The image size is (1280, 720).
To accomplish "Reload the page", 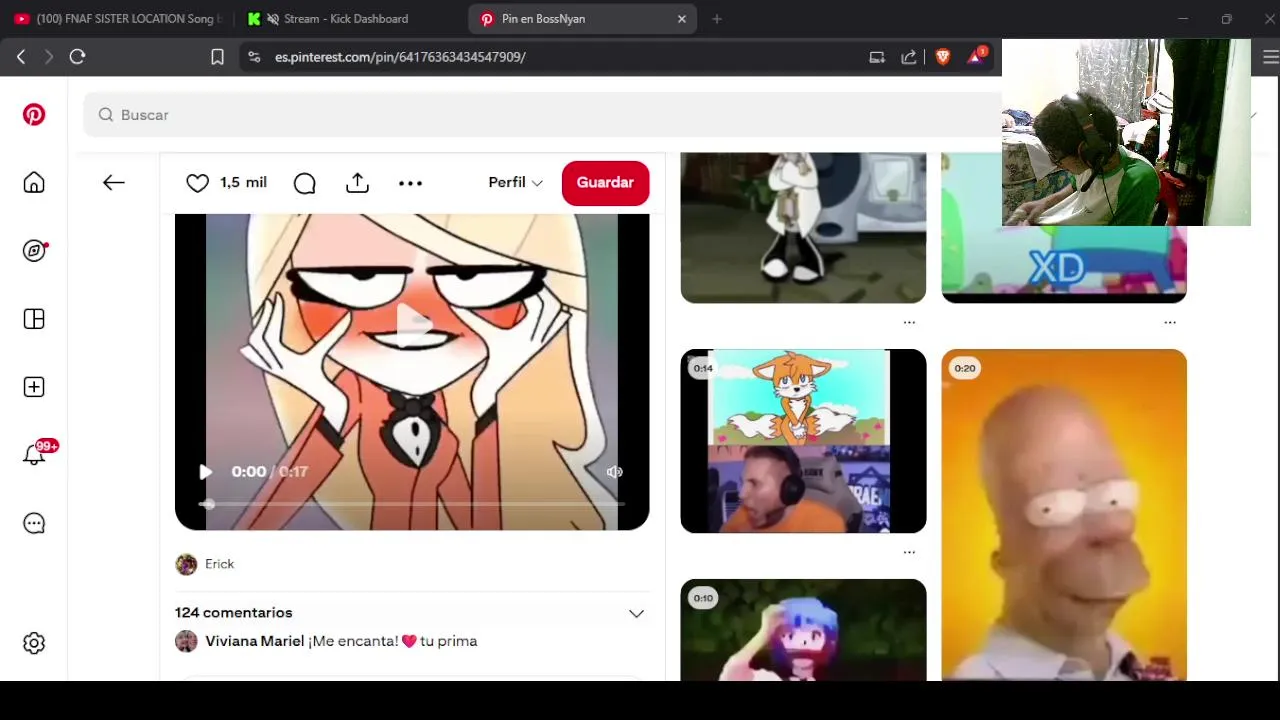I will (x=77, y=57).
